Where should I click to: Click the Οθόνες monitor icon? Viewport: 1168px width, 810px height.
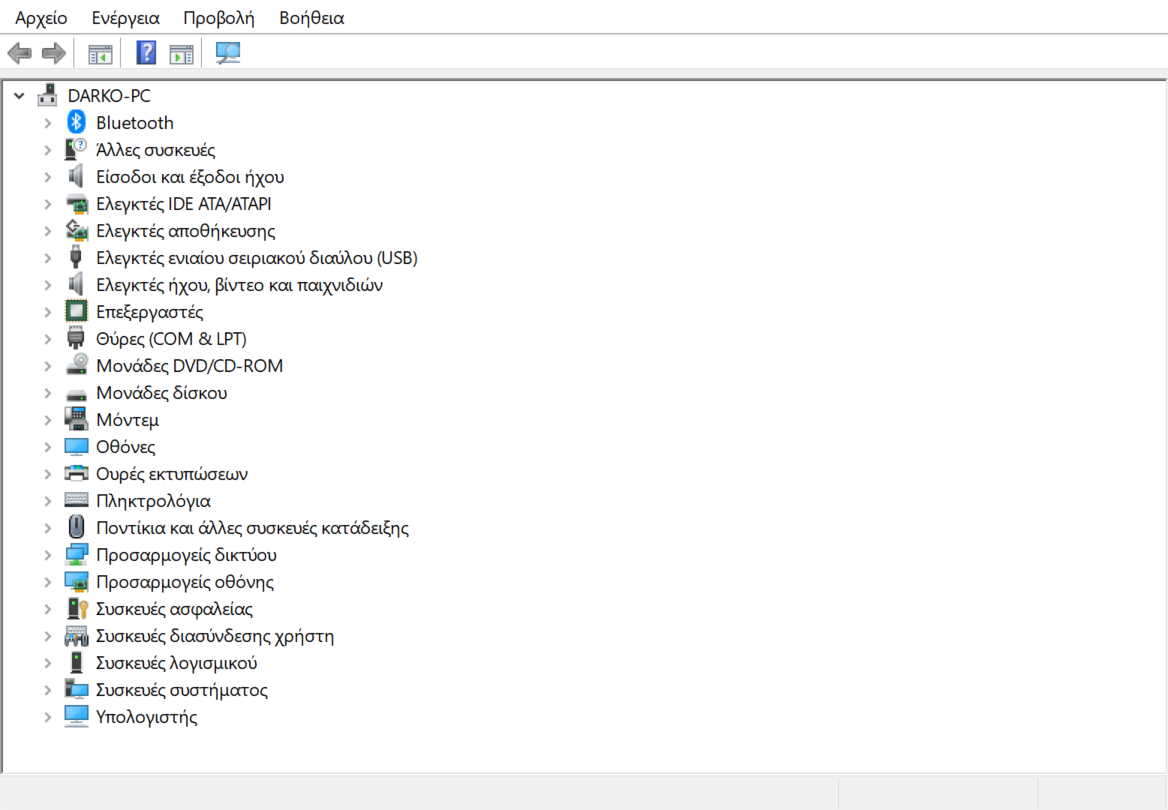pos(76,446)
